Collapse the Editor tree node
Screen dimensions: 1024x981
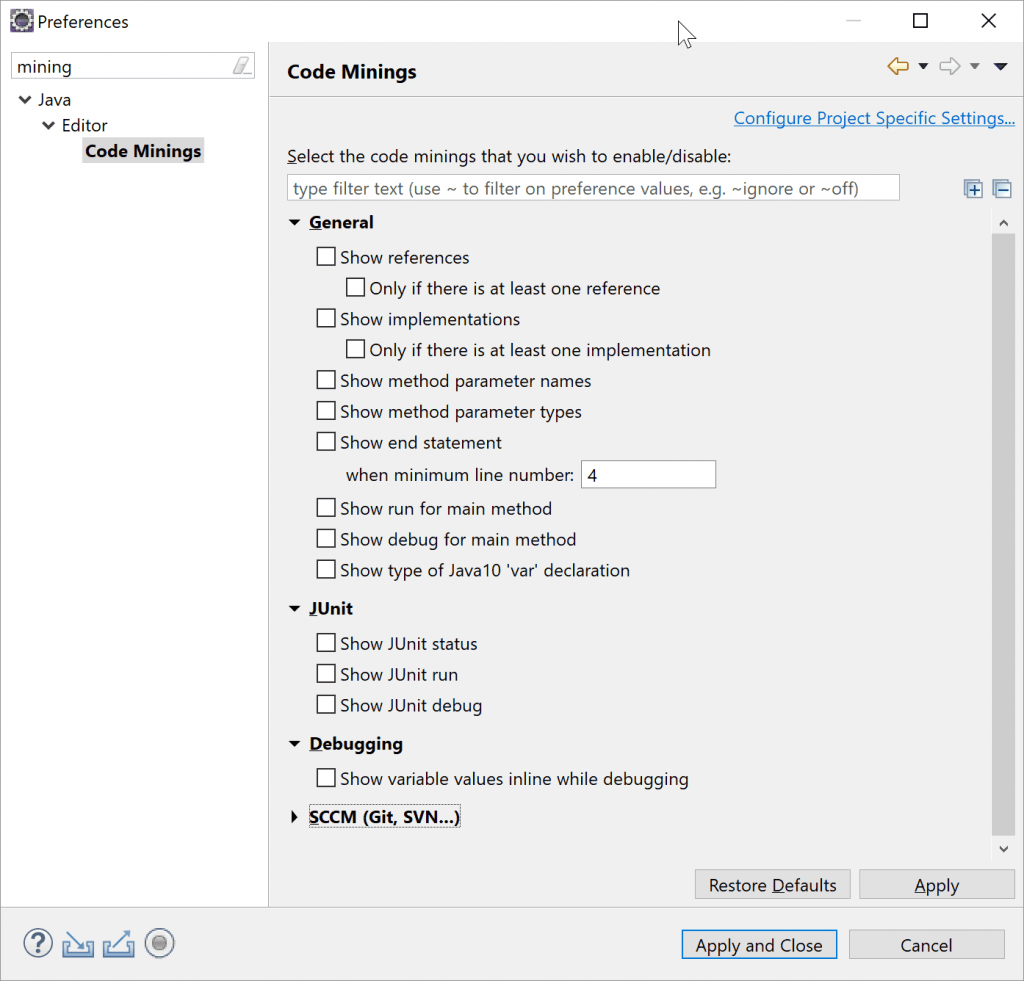[x=48, y=125]
